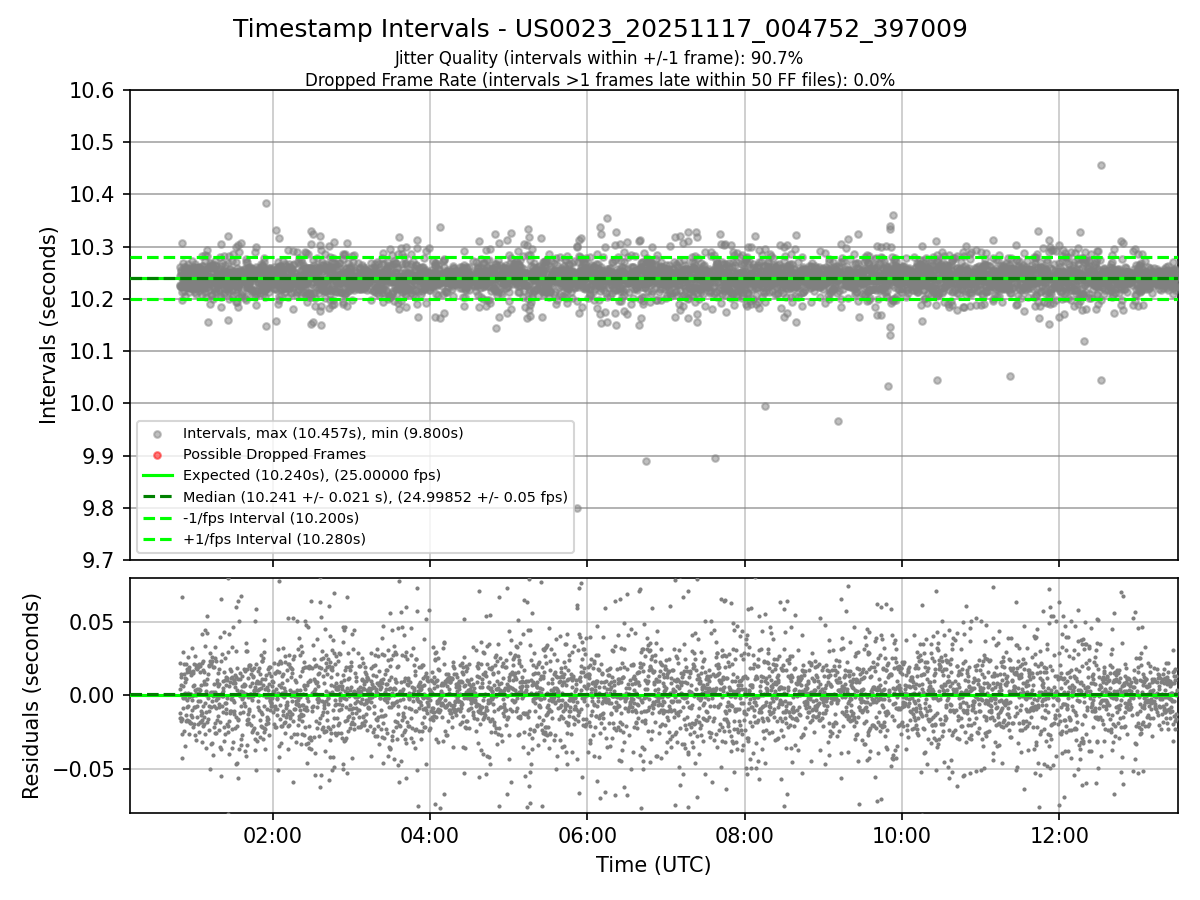The image size is (1200, 900).
Task: Select the 'Jitter Quality' 90.7% subtitle line
Action: (x=599, y=58)
